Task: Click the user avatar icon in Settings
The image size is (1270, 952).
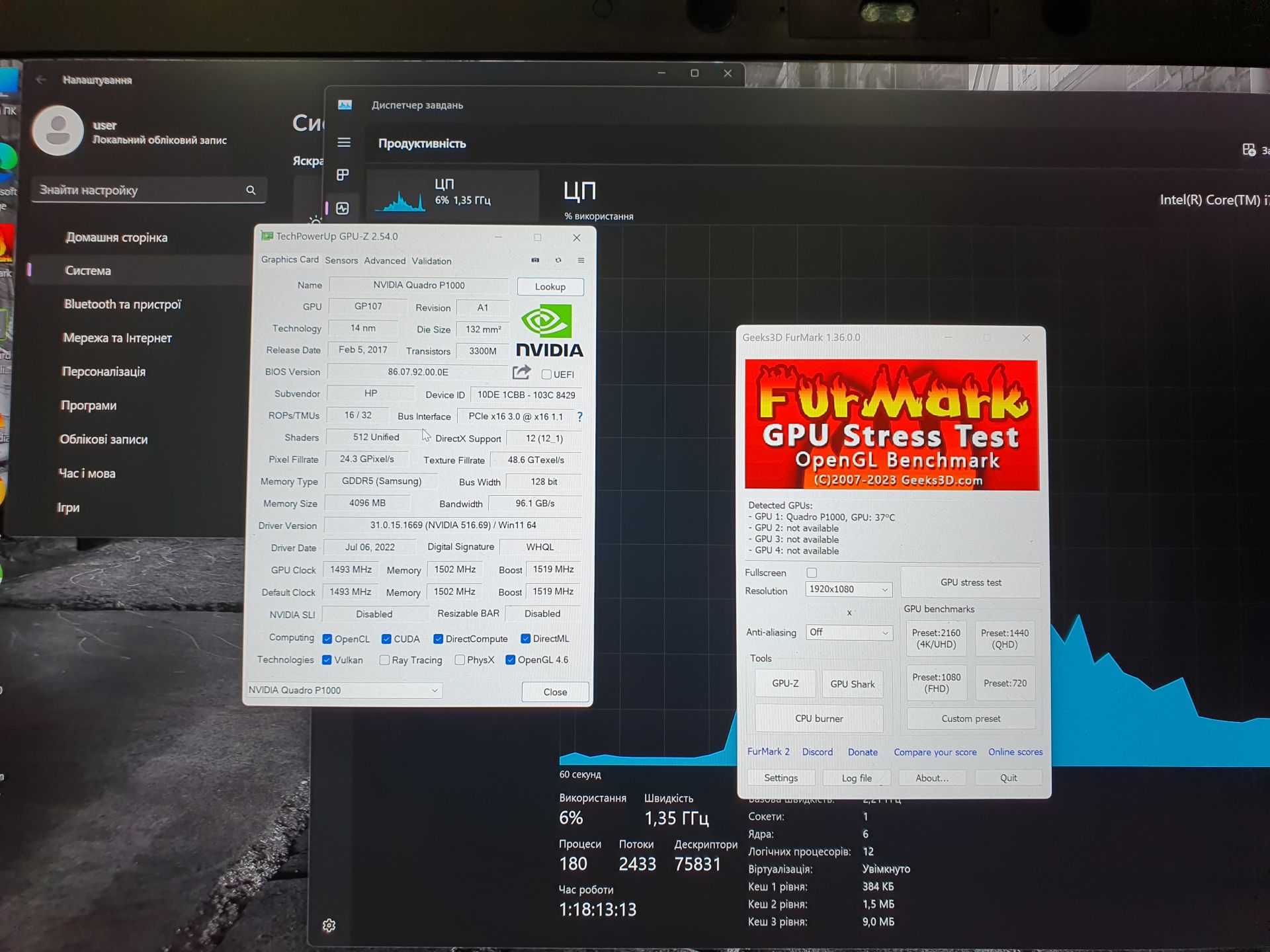Action: pos(58,130)
